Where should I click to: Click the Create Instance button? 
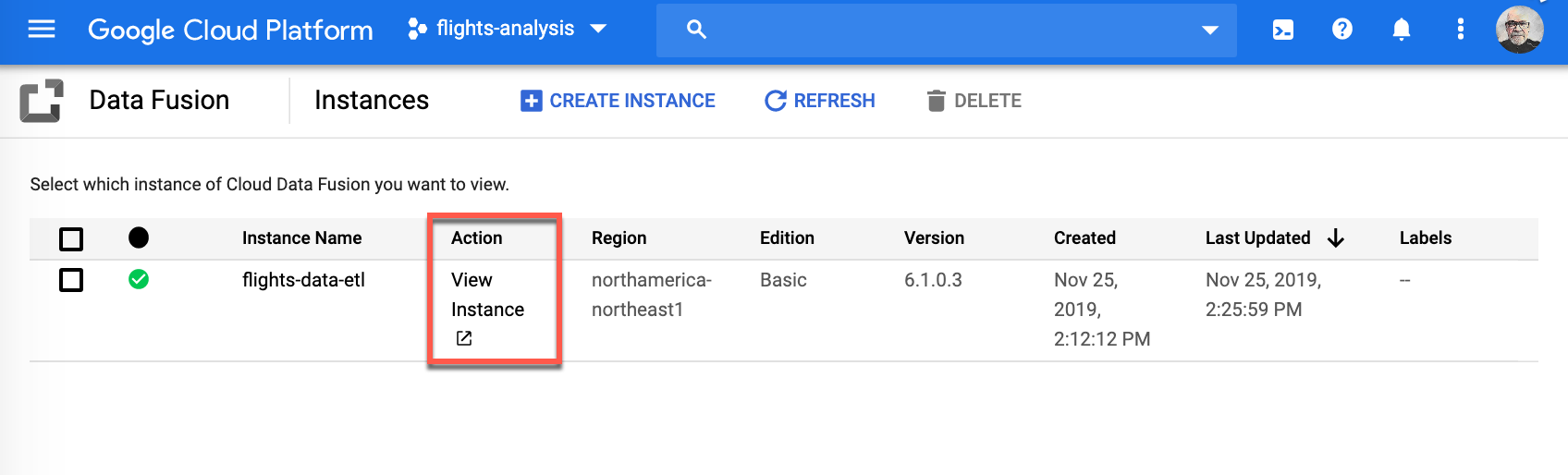pos(619,101)
